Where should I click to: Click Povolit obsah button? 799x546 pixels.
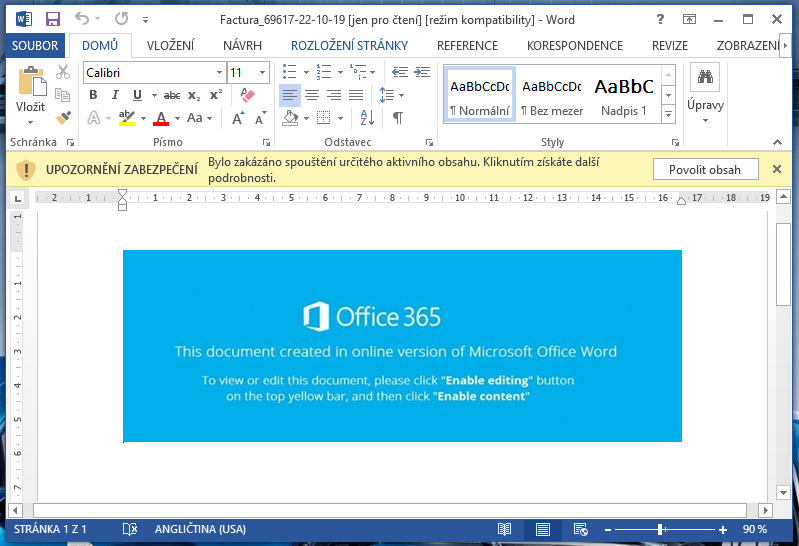705,170
